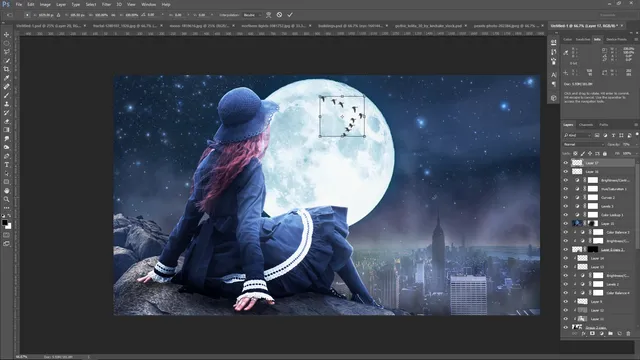This screenshot has height=360, width=640.
Task: Switch to the Paths tab
Action: (604, 125)
